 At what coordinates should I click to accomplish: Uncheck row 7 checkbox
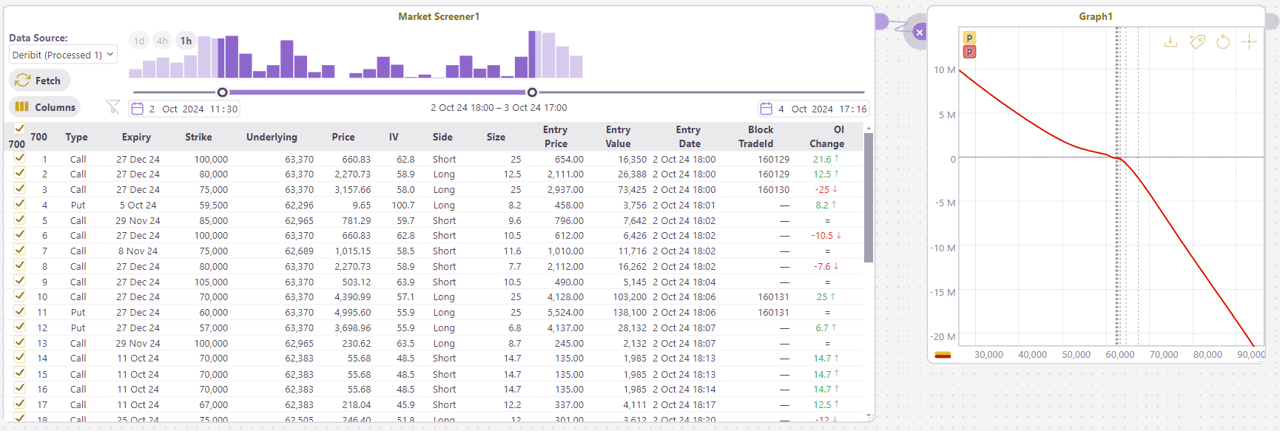pyautogui.click(x=19, y=250)
